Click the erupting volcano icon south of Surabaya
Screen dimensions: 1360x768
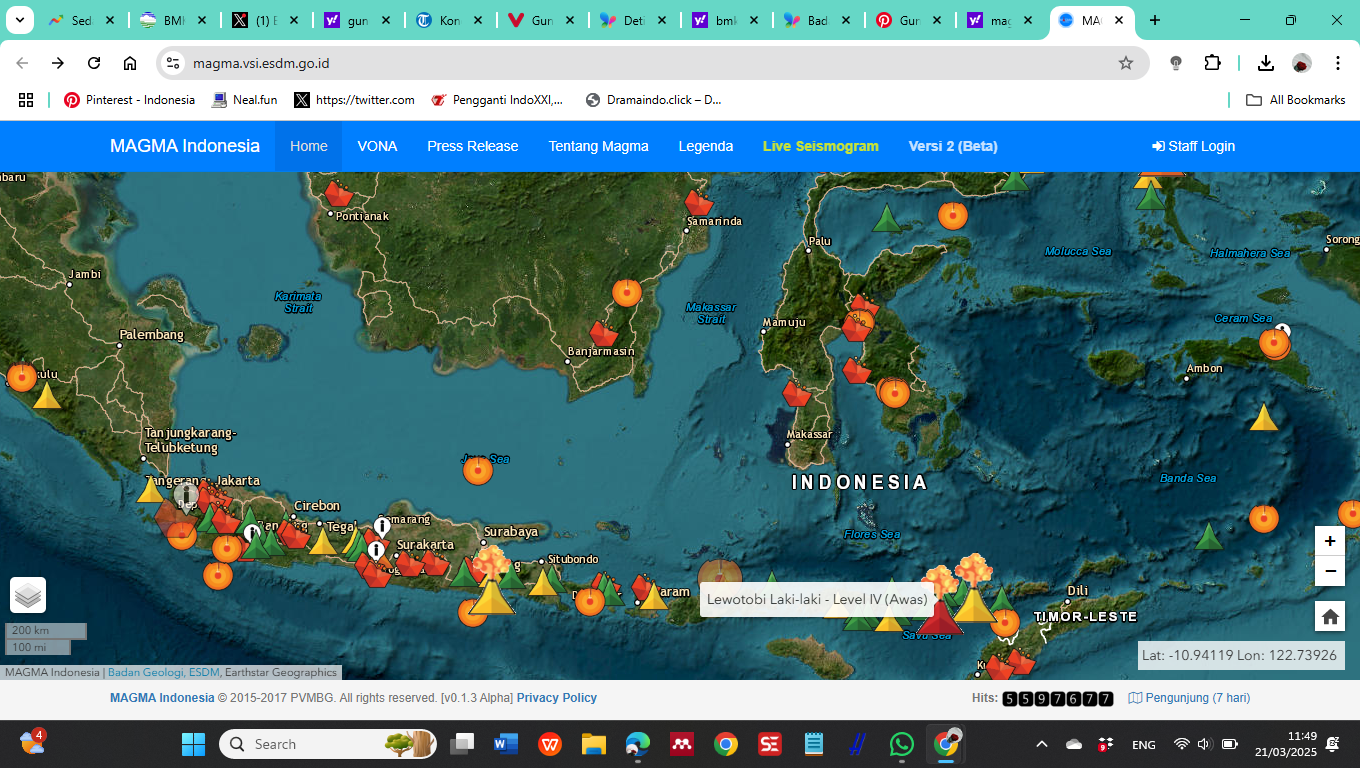pyautogui.click(x=491, y=582)
